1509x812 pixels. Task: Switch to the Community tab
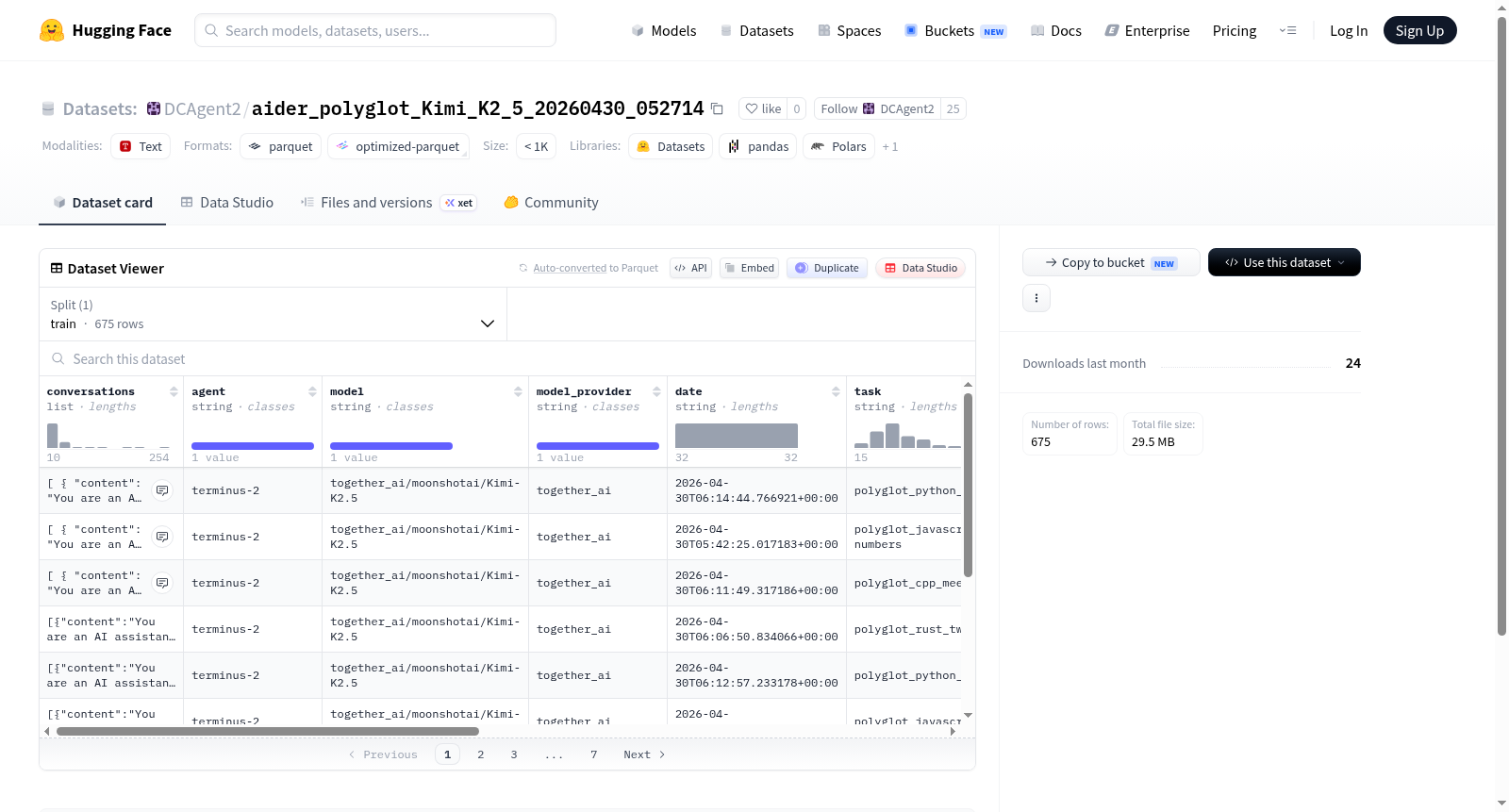pos(551,202)
